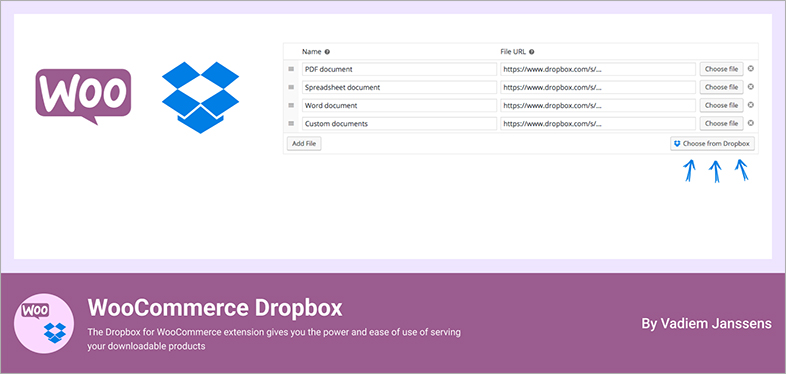Click the large blue Dropbox logo
This screenshot has height=374, width=786.
point(201,97)
